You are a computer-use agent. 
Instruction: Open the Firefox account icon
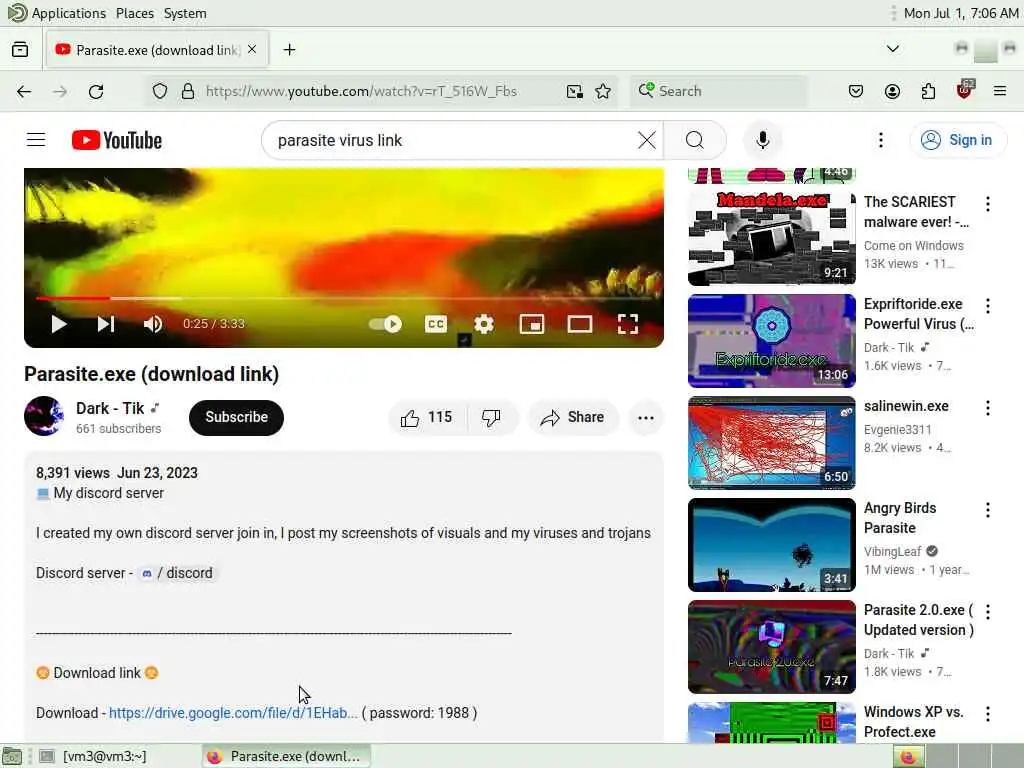[x=892, y=91]
